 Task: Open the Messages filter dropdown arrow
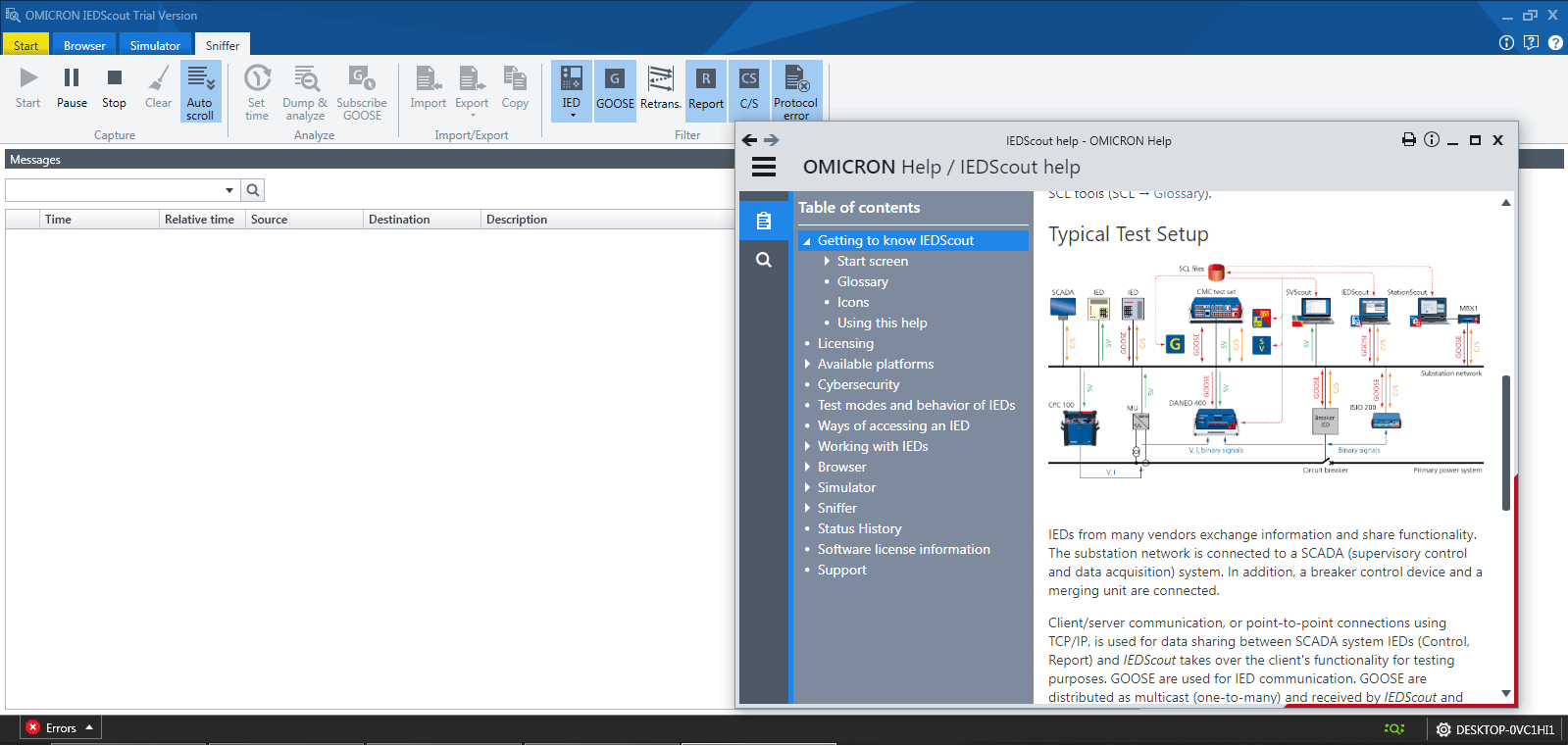tap(229, 190)
